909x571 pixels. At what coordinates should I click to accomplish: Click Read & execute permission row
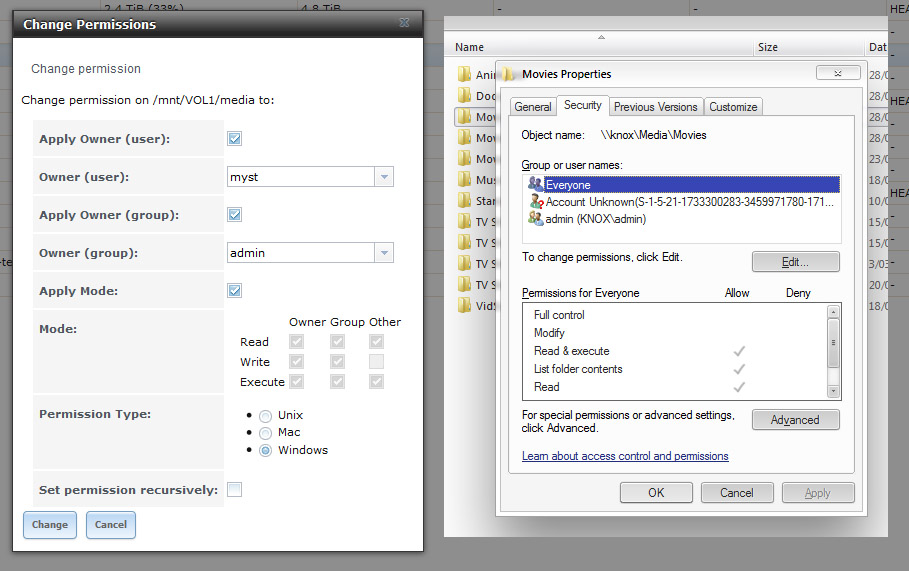click(x=675, y=351)
